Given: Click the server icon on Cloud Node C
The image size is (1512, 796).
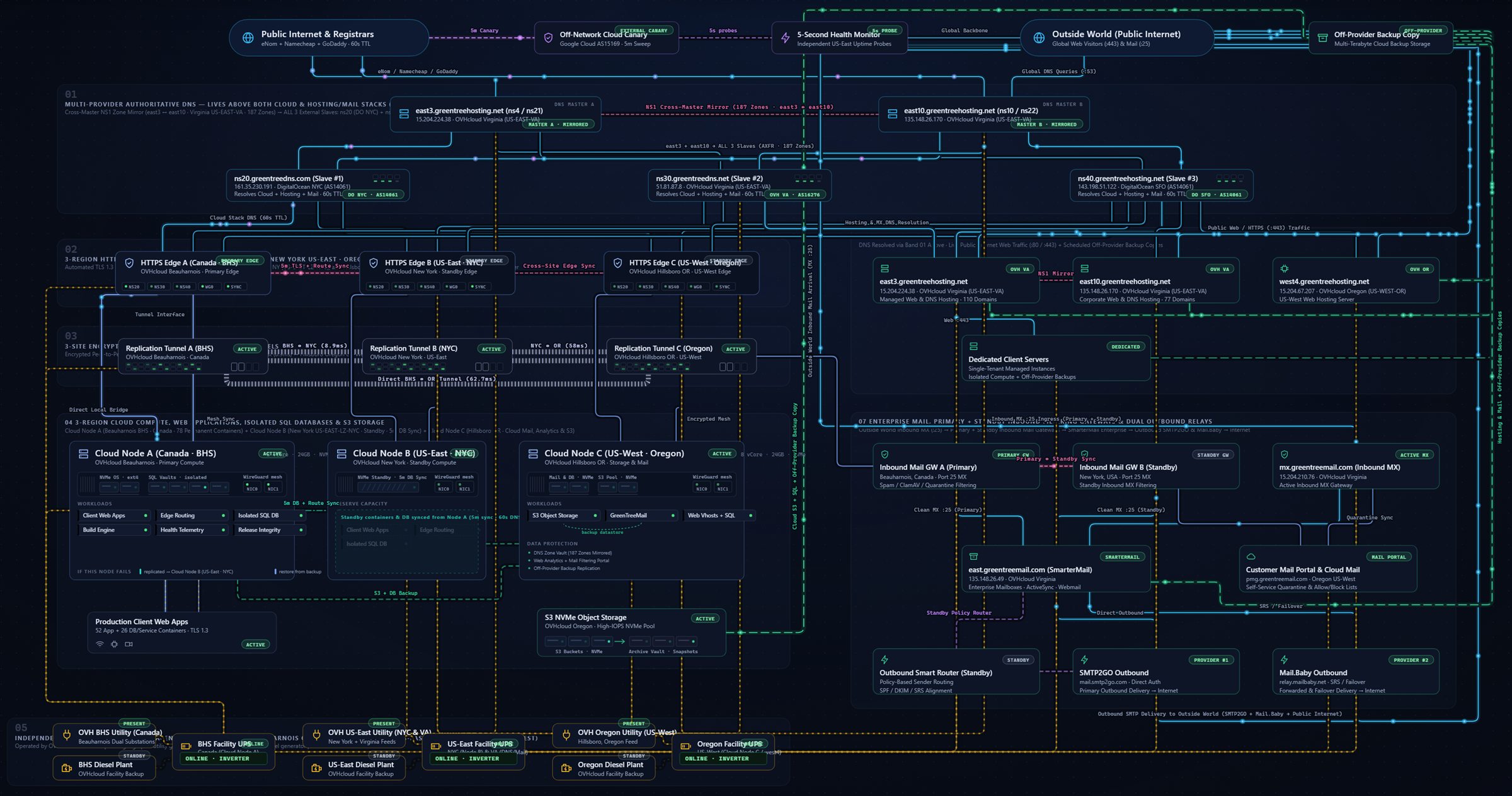Looking at the screenshot, I should click(x=533, y=453).
